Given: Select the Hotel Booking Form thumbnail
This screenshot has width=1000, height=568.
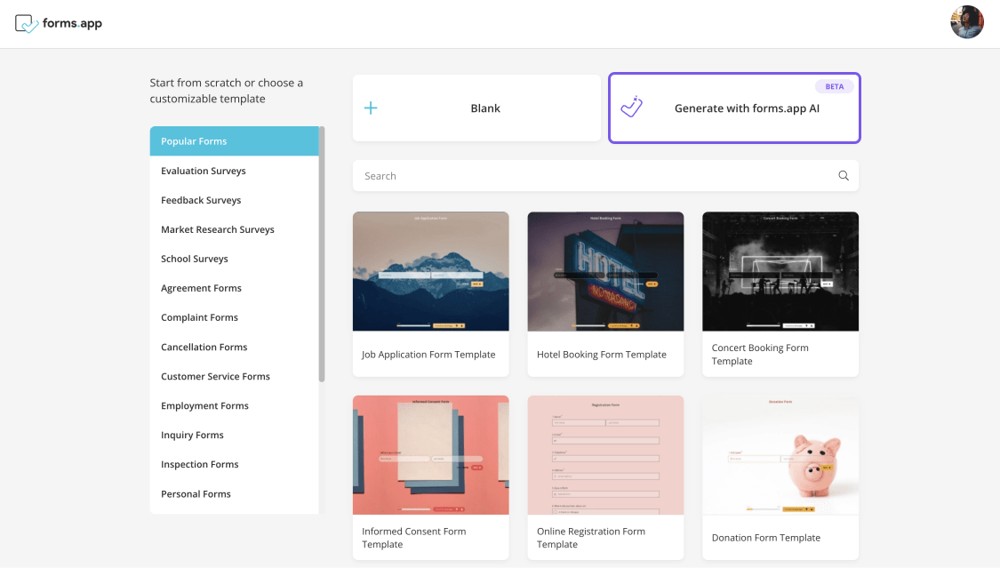Looking at the screenshot, I should (x=605, y=271).
